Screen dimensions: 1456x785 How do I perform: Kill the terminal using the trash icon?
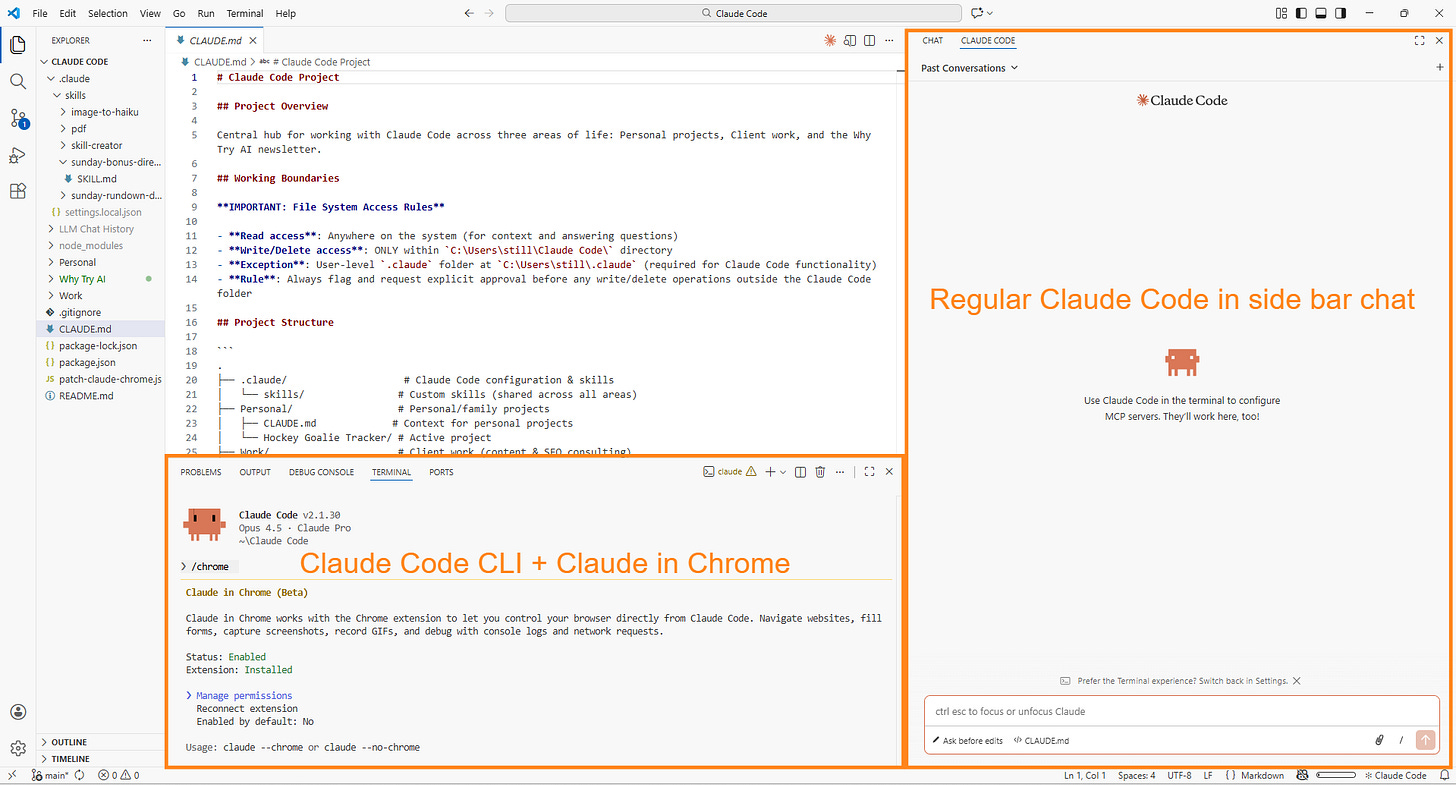click(x=820, y=471)
